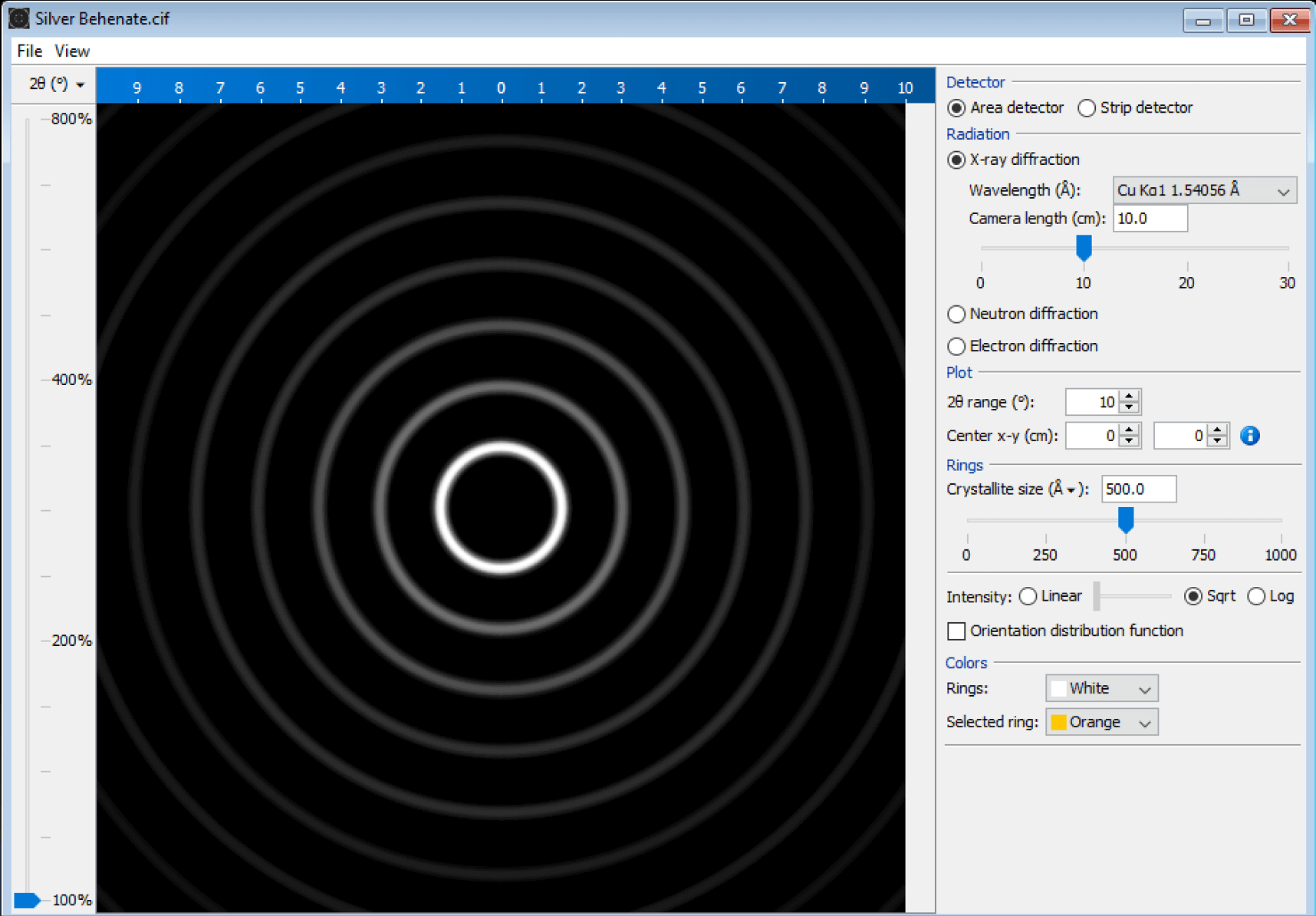Click the app icon in the title bar
Image resolution: width=1316 pixels, height=916 pixels.
pyautogui.click(x=19, y=18)
